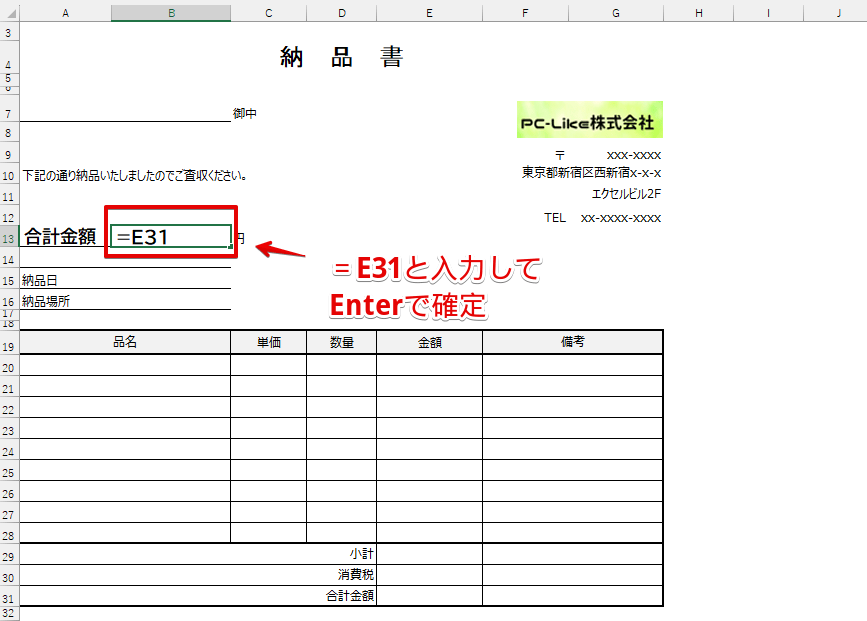The image size is (867, 621).
Task: Click the 納品日 cell
Action: (40, 280)
